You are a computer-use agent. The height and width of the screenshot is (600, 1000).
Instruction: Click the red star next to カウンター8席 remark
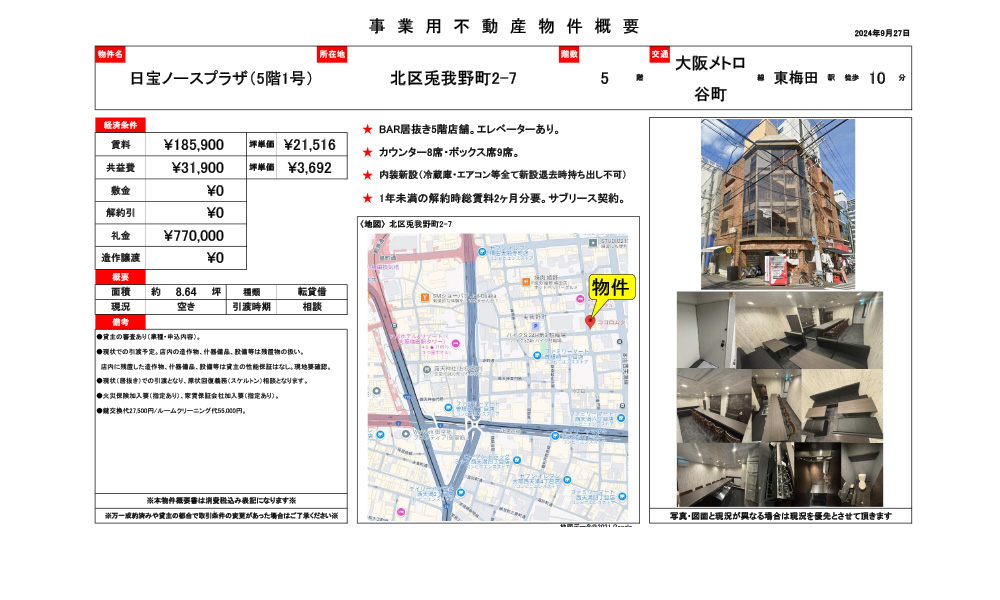pos(367,150)
